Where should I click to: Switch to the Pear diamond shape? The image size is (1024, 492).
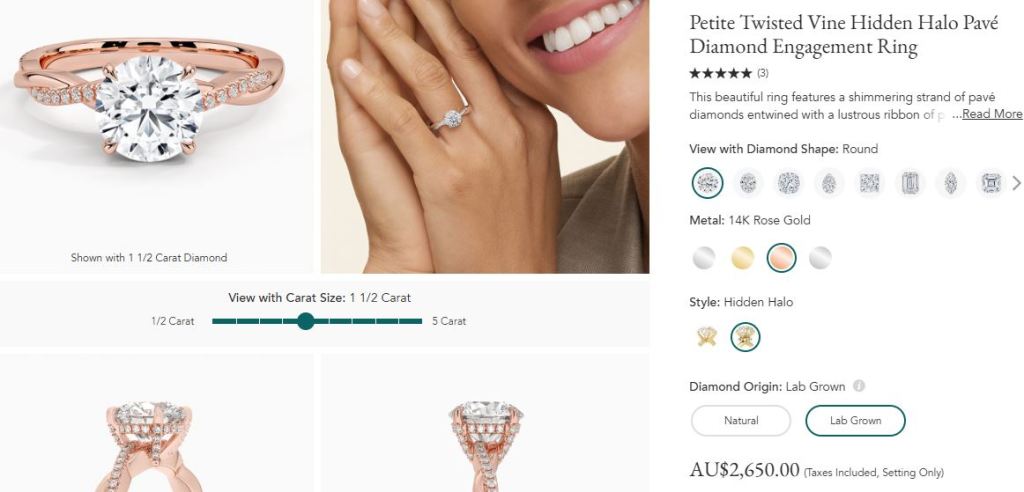coord(829,183)
